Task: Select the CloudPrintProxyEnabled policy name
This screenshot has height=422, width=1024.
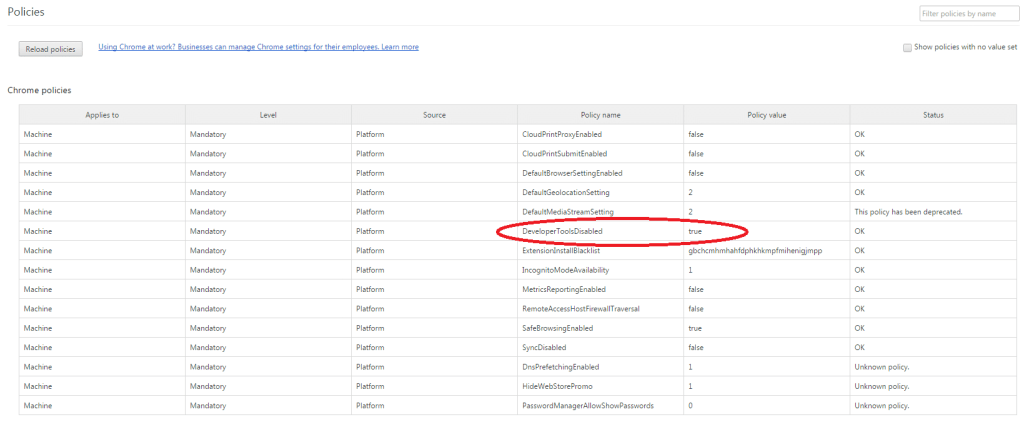Action: [x=562, y=134]
